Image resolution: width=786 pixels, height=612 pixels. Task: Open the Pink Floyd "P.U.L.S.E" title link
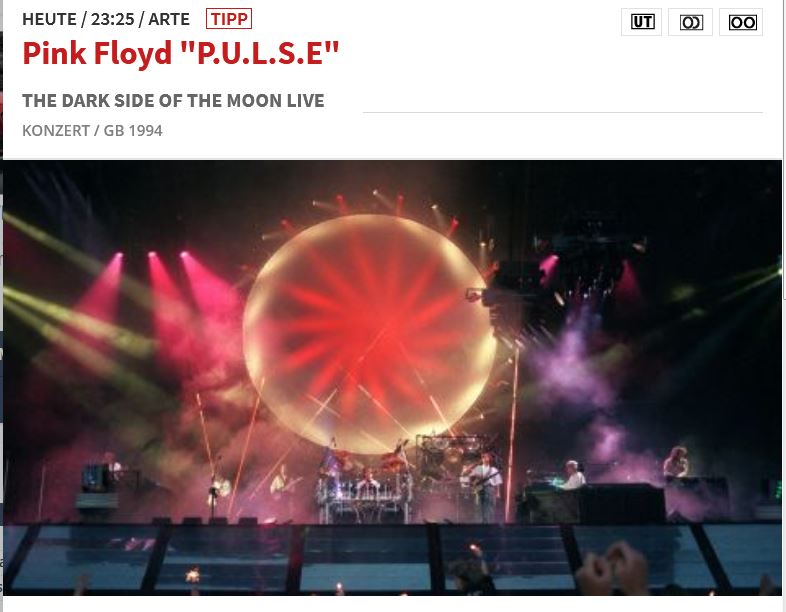point(181,53)
